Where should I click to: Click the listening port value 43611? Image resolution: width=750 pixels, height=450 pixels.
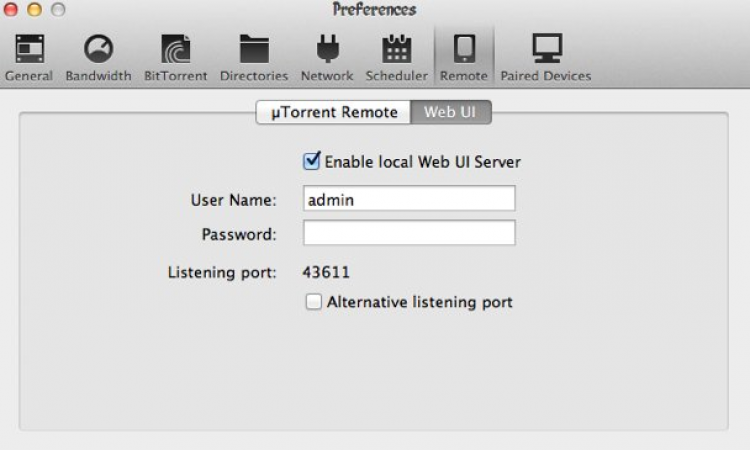[326, 272]
